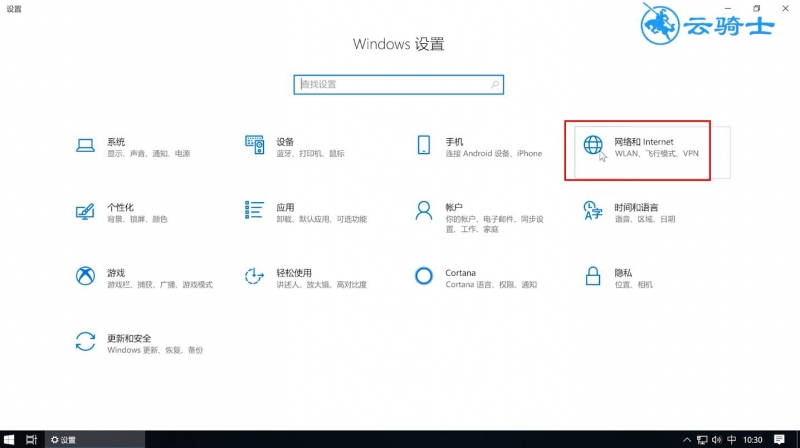
Task: Select the 设置 taskbar app button
Action: click(95, 439)
